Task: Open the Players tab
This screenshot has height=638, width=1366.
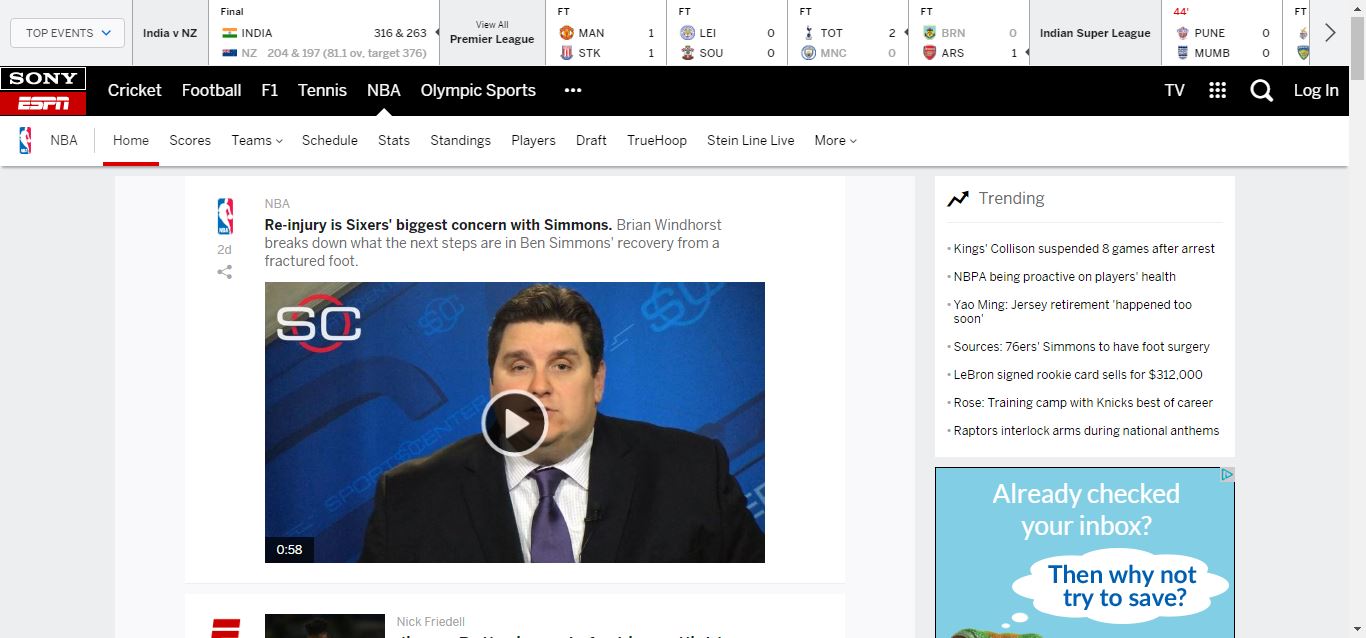Action: tap(533, 141)
